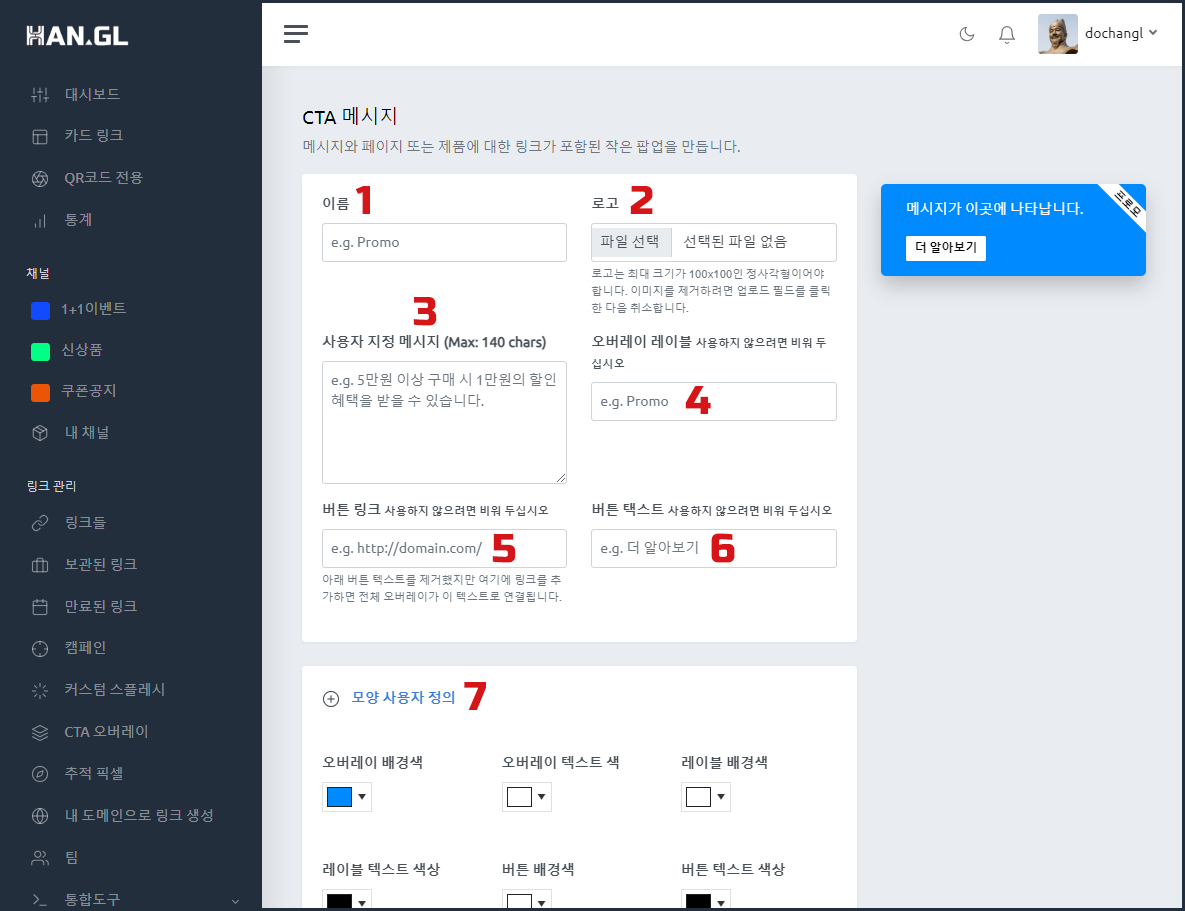Open 내 도메인으로 링크 생성 page
The image size is (1185, 911).
point(138,816)
